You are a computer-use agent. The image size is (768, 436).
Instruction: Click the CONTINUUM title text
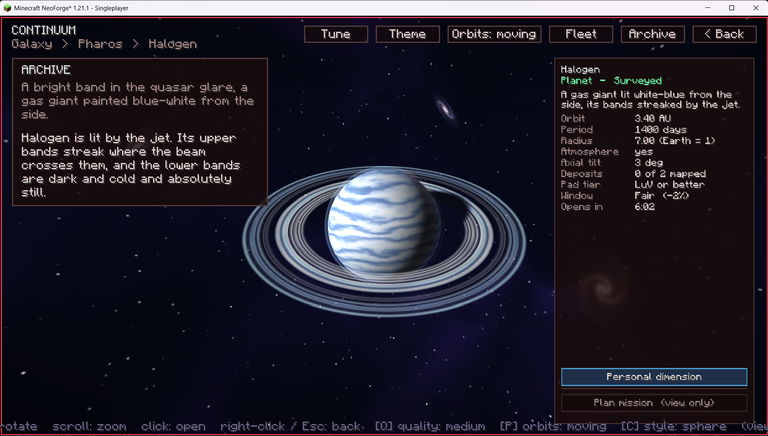click(x=44, y=30)
